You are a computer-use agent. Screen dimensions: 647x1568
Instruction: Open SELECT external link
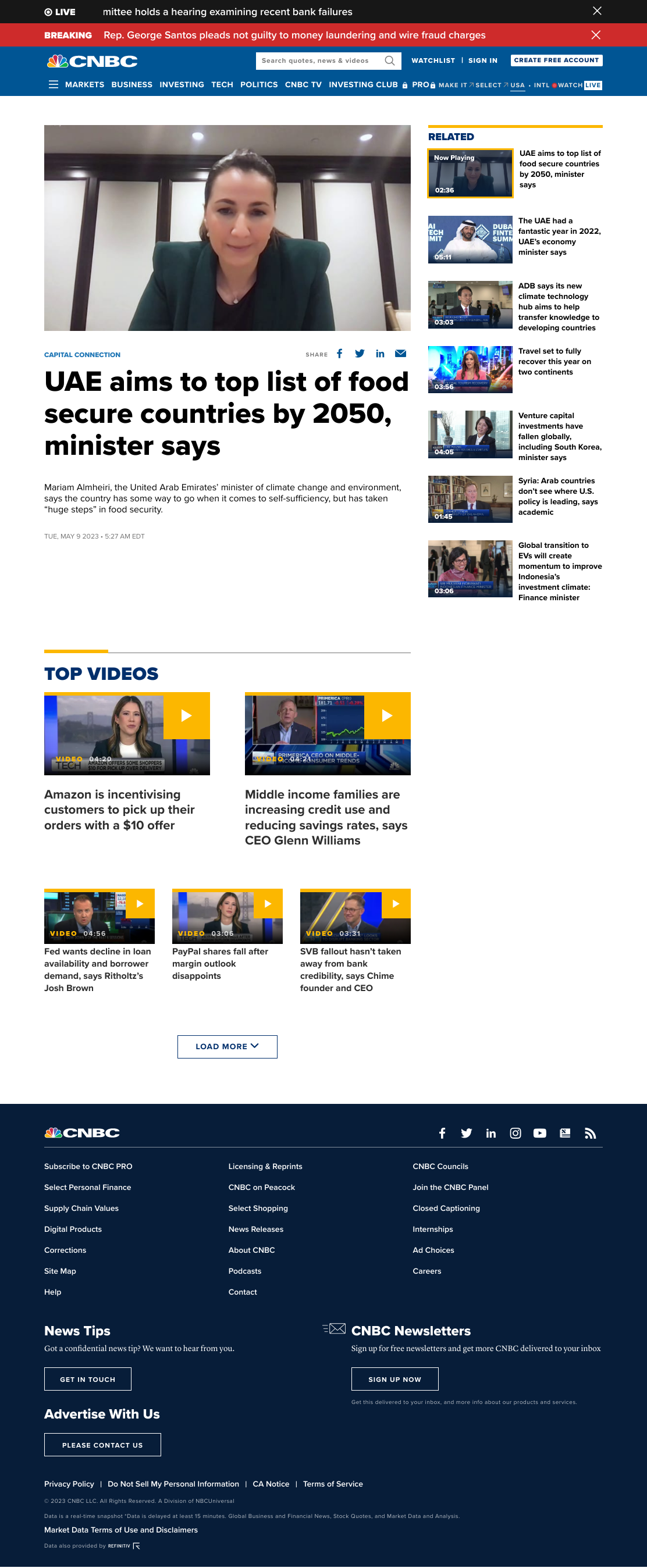tap(491, 85)
